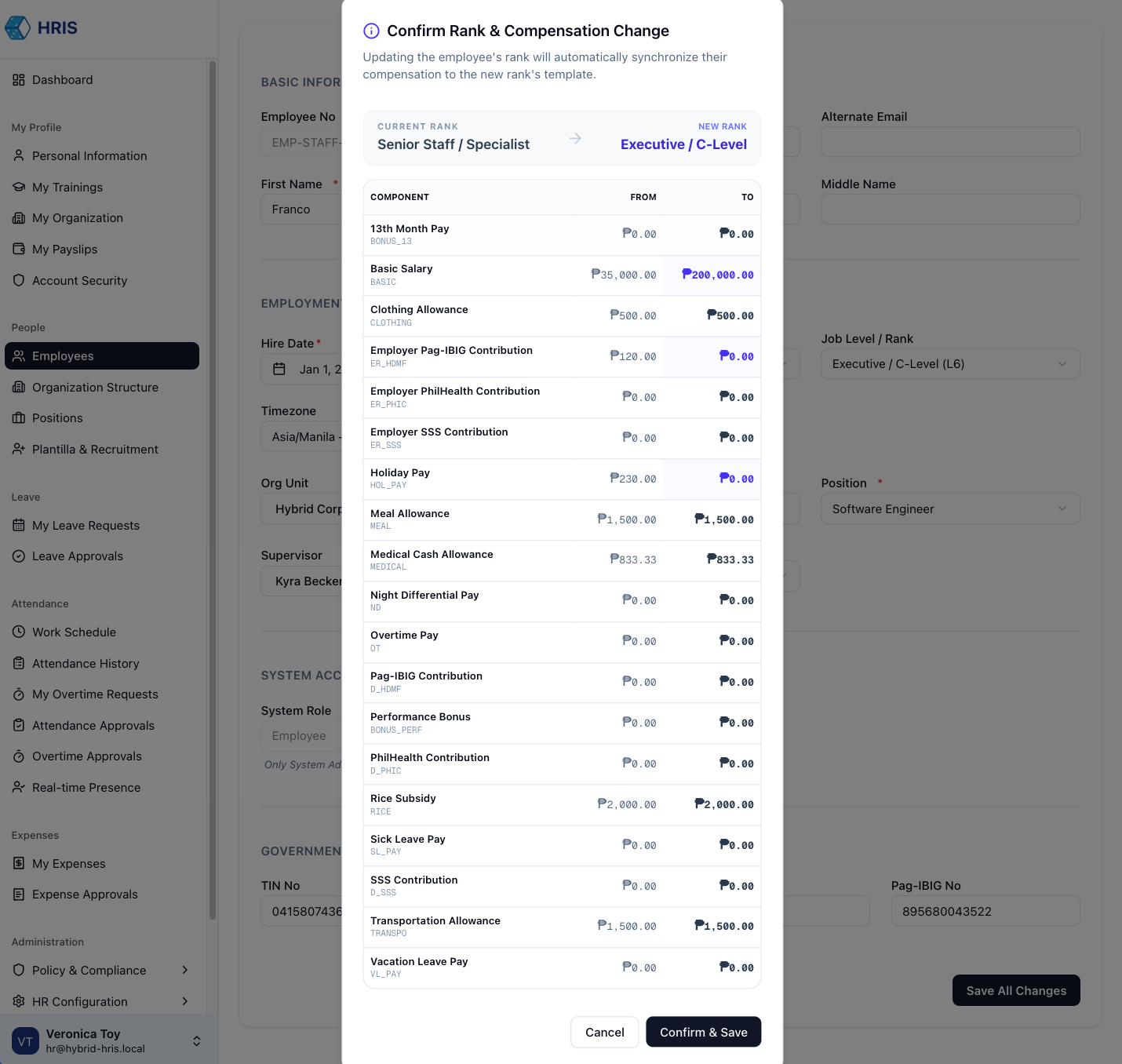Viewport: 1122px width, 1064px height.
Task: Cancel the rank change dialog
Action: tap(604, 1032)
